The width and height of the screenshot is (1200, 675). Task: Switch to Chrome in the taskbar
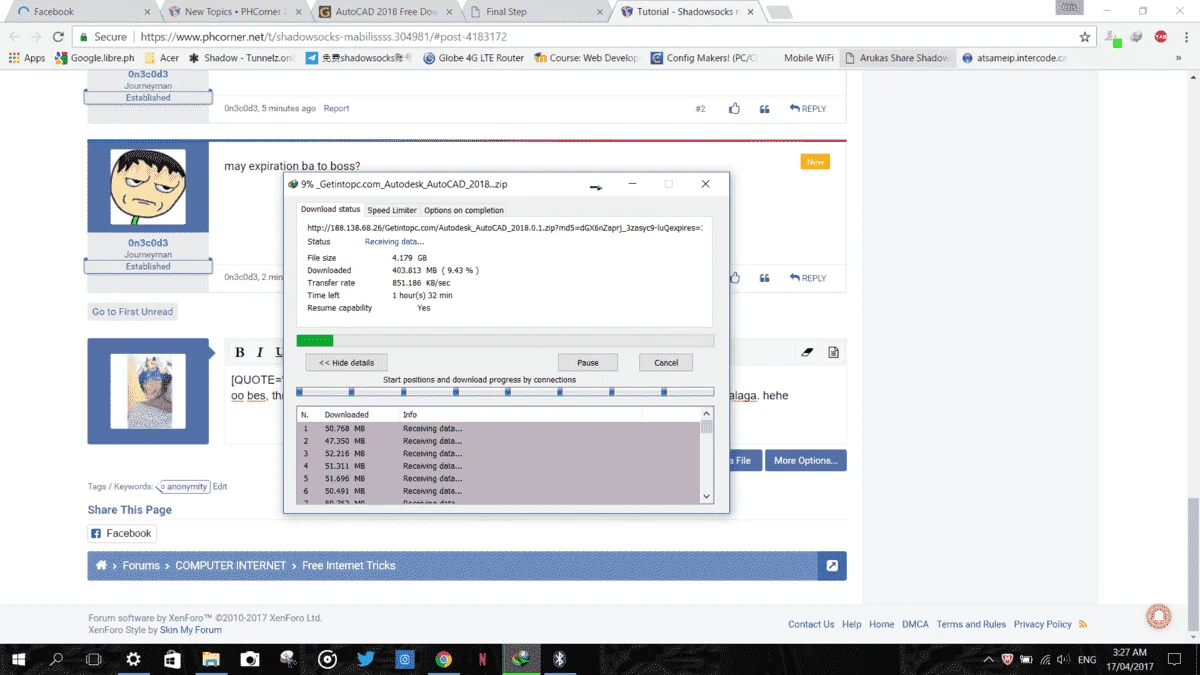tap(443, 659)
